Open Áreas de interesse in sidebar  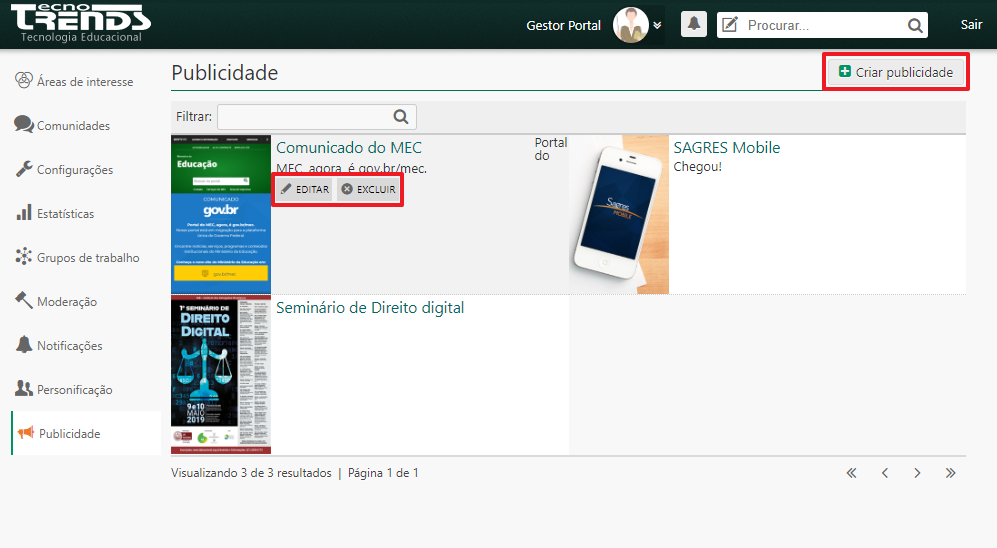click(x=84, y=82)
